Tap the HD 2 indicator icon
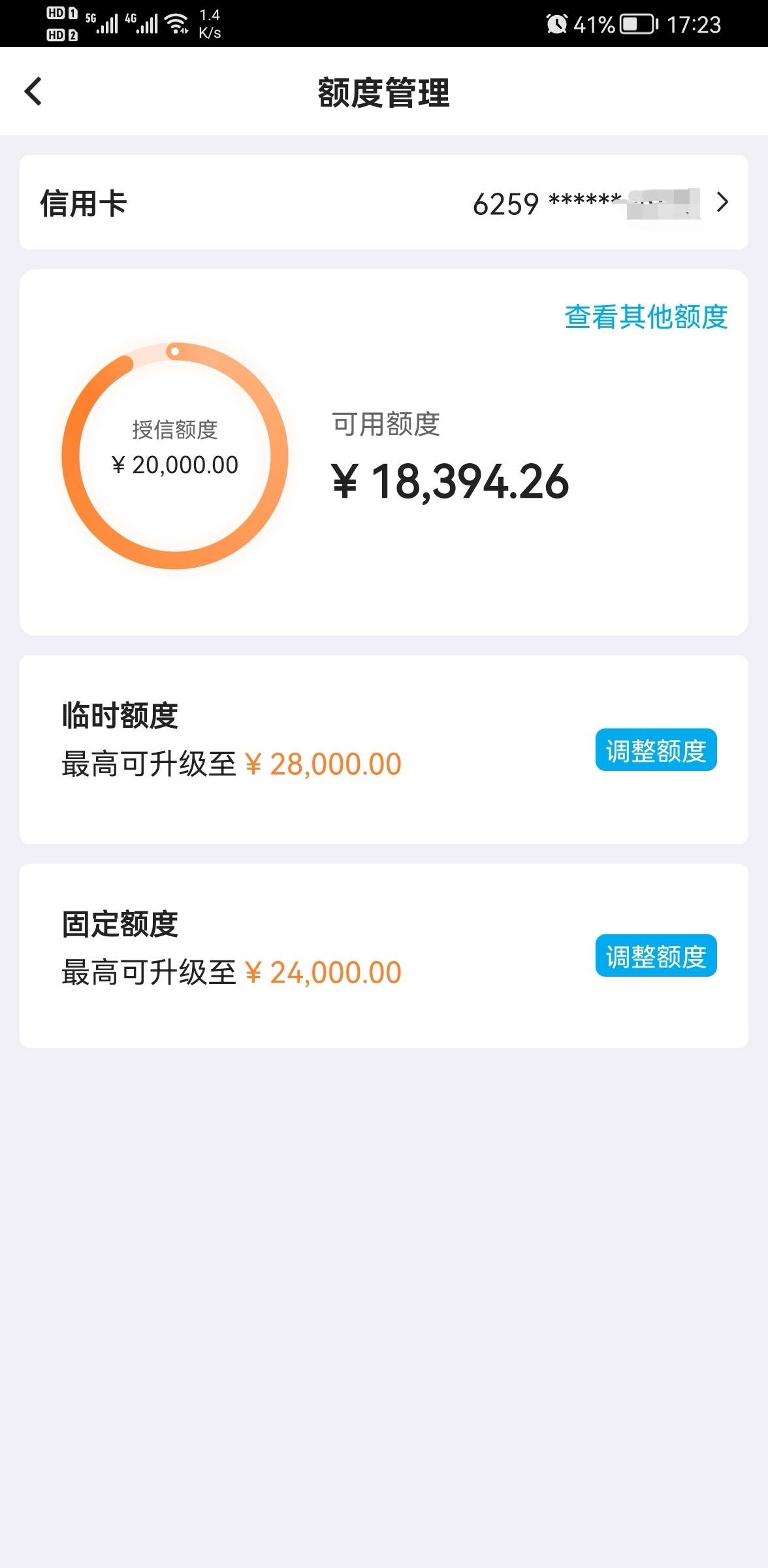Viewport: 768px width, 1568px height. point(62,35)
